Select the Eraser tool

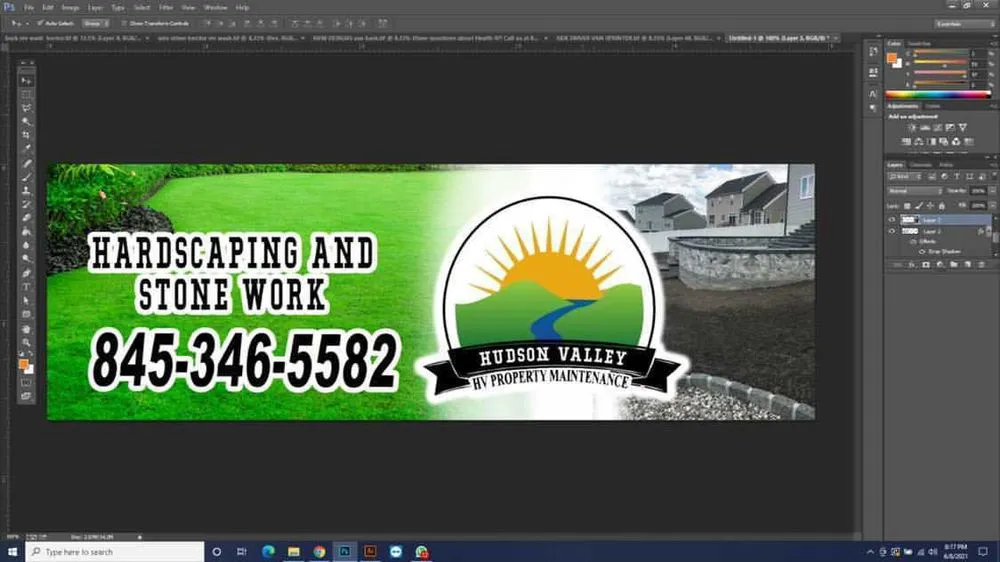pyautogui.click(x=26, y=218)
